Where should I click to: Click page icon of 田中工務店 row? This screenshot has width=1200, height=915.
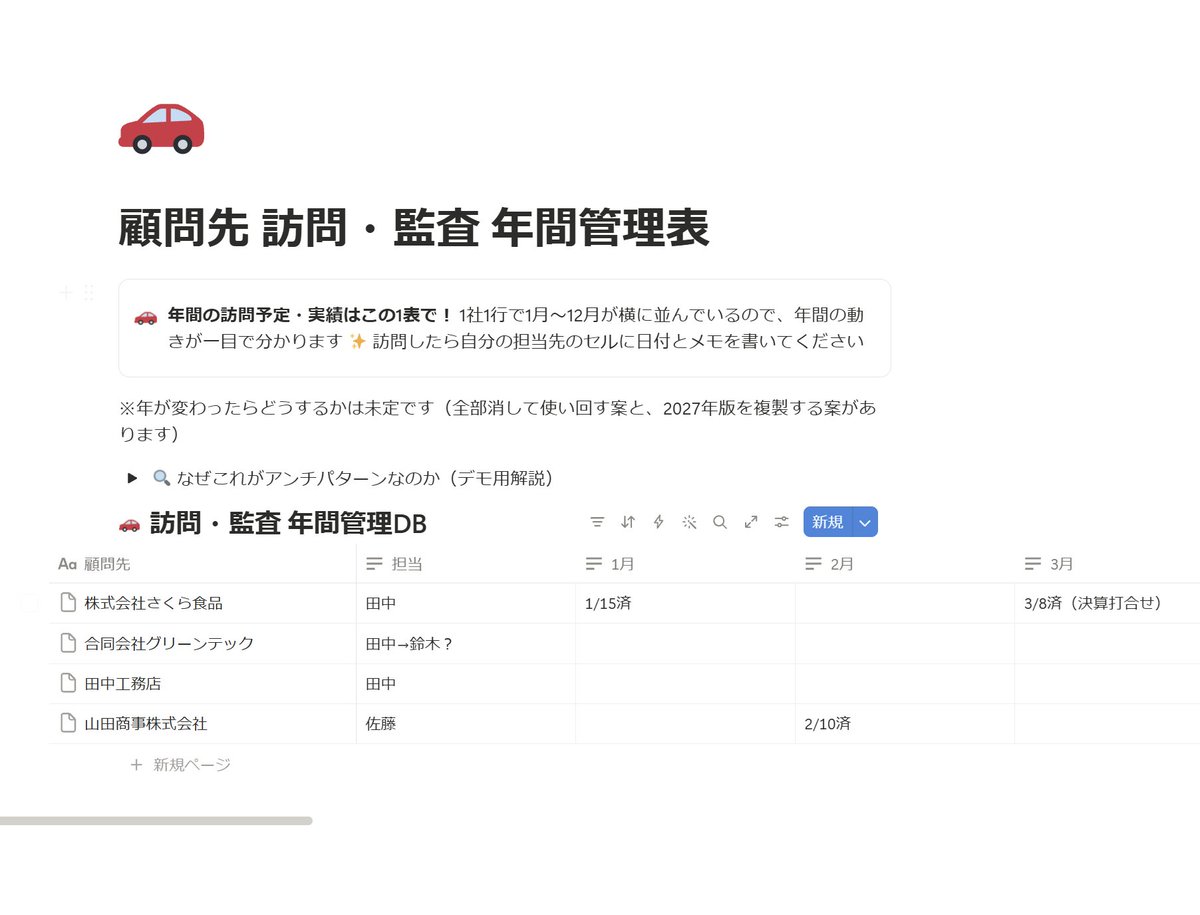(x=68, y=683)
